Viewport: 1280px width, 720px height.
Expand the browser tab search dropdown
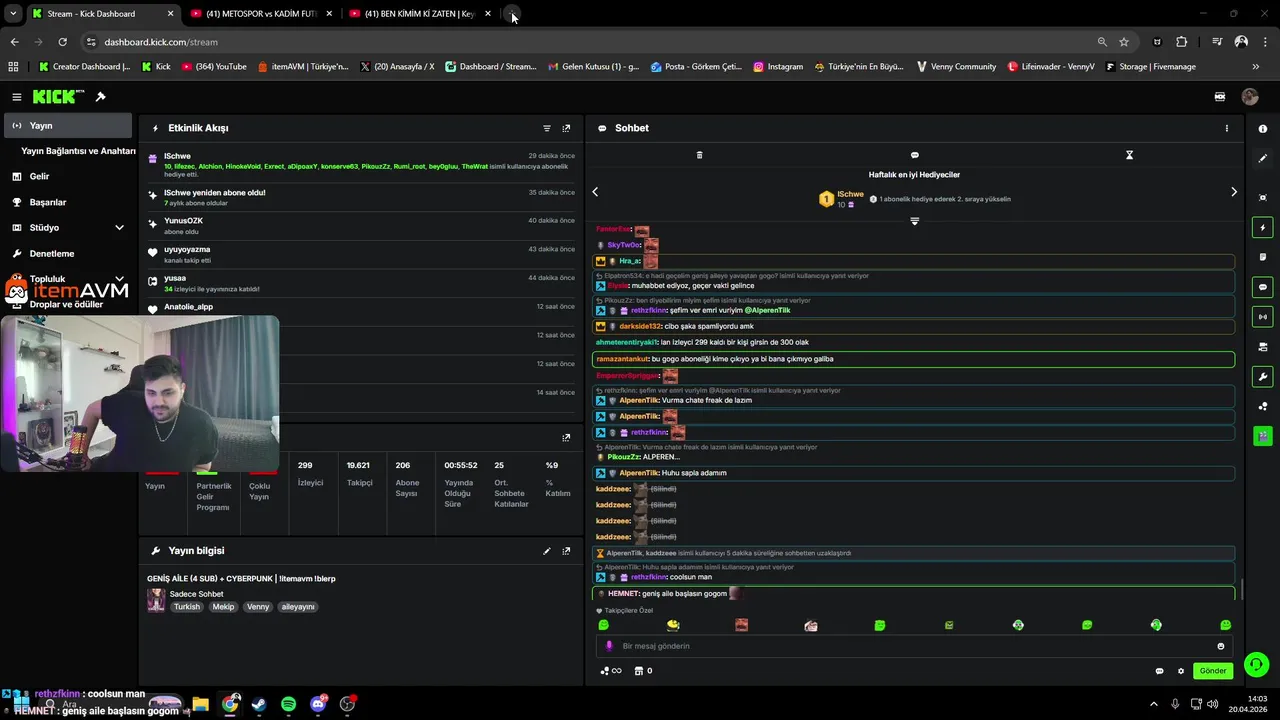(x=13, y=14)
